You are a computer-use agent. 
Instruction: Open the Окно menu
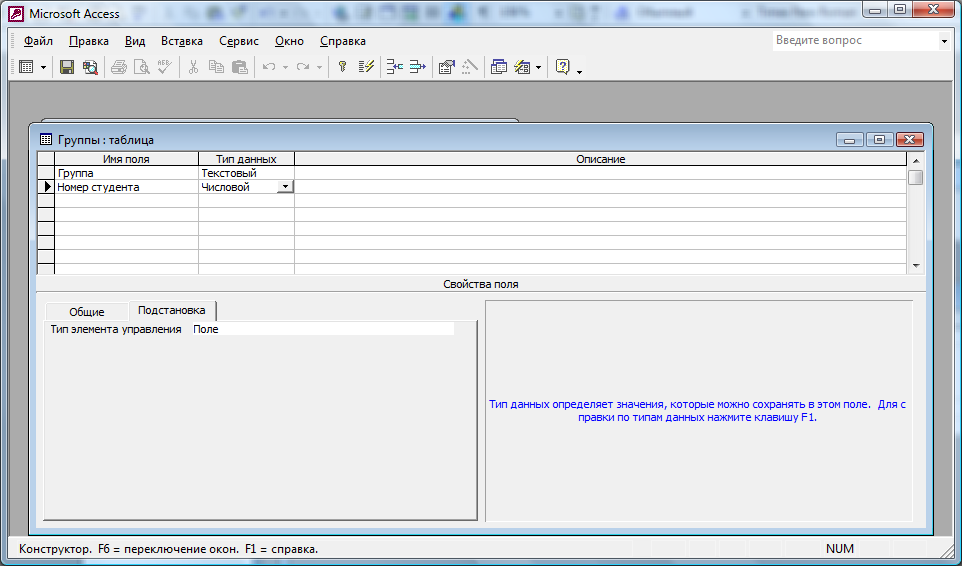coord(289,41)
